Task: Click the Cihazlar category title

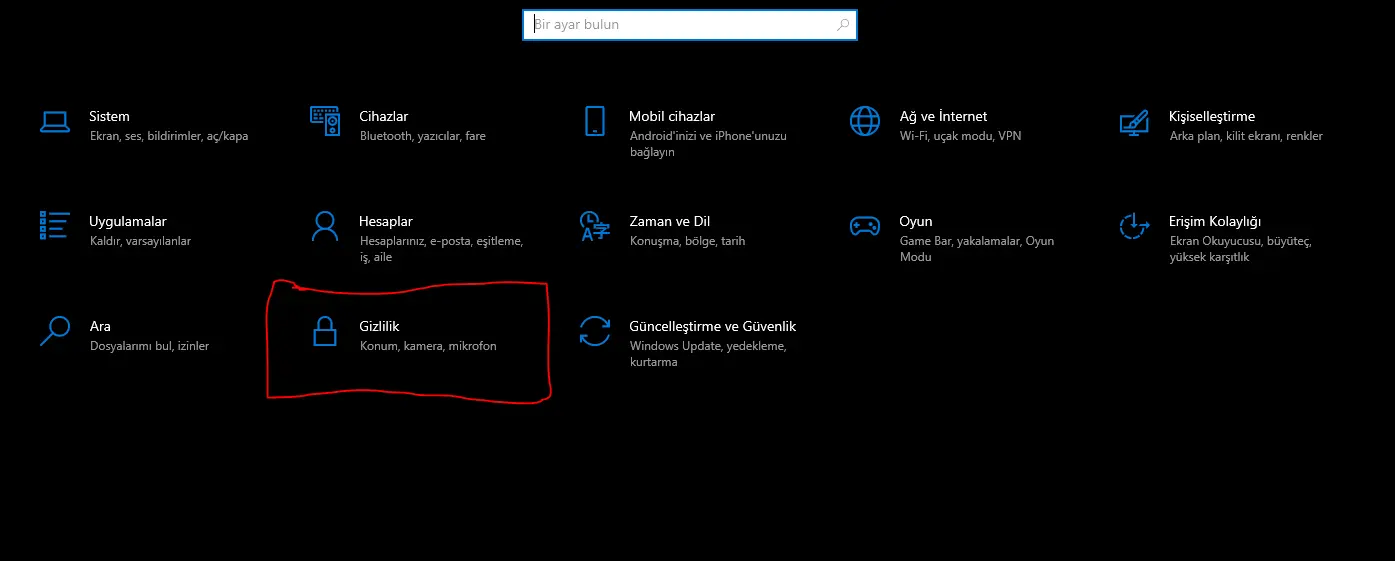Action: 383,116
